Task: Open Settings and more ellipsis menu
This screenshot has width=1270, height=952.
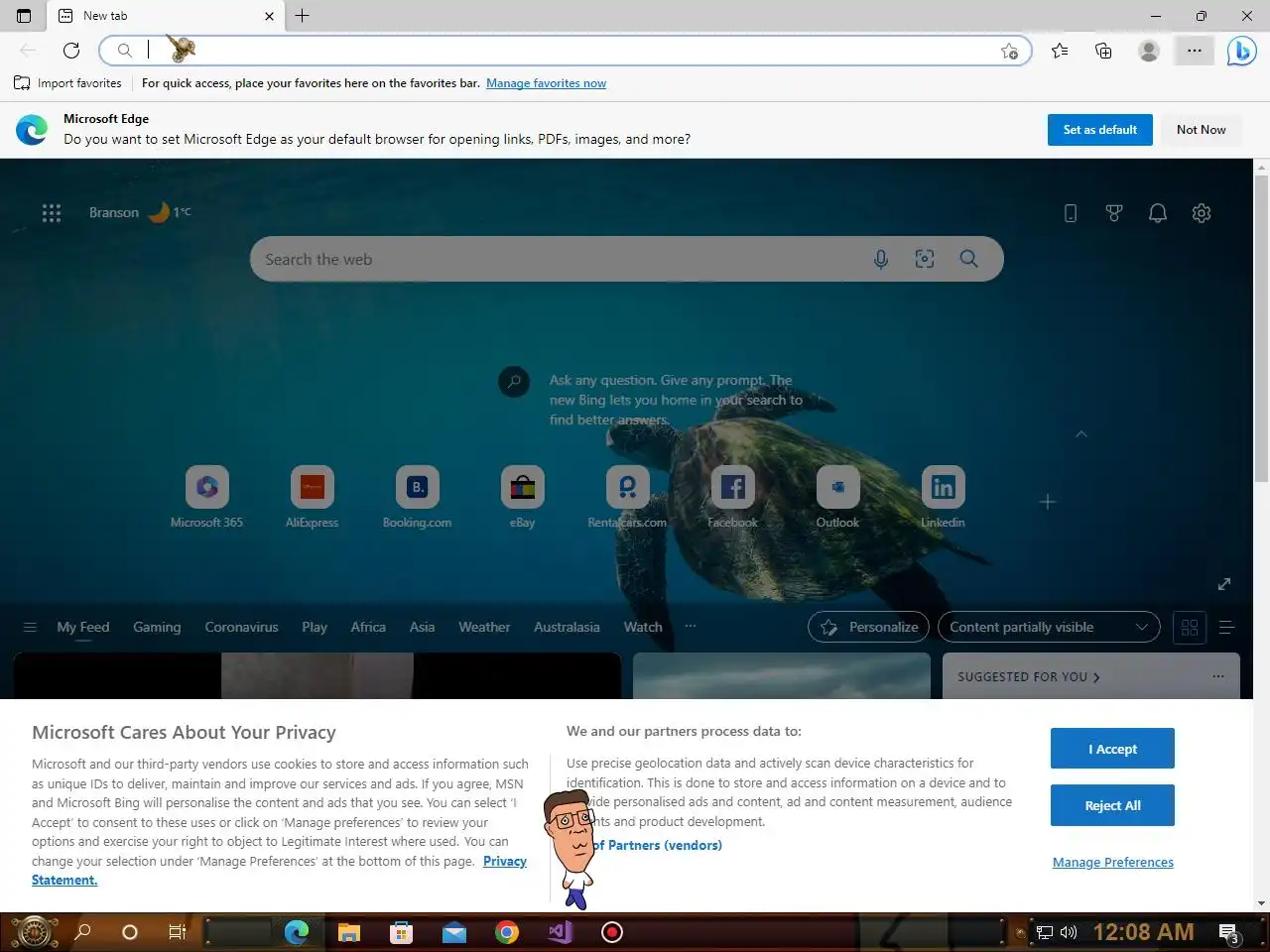Action: pyautogui.click(x=1194, y=51)
